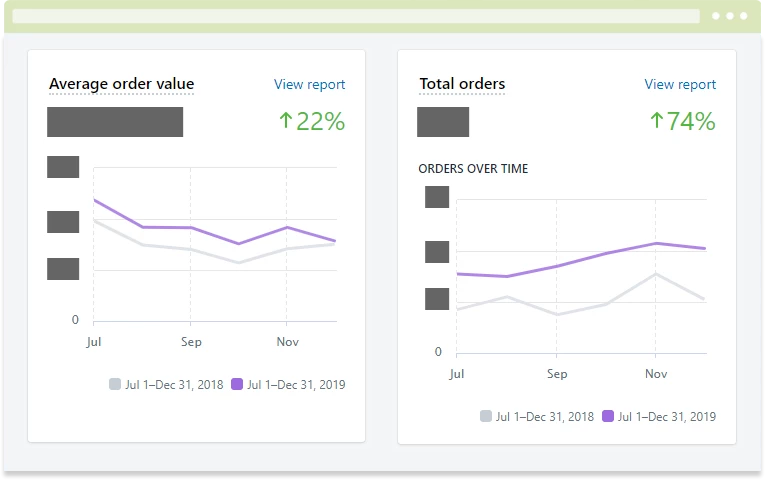
Task: Click the Jul axis label in Average order value chart
Action: (x=94, y=341)
